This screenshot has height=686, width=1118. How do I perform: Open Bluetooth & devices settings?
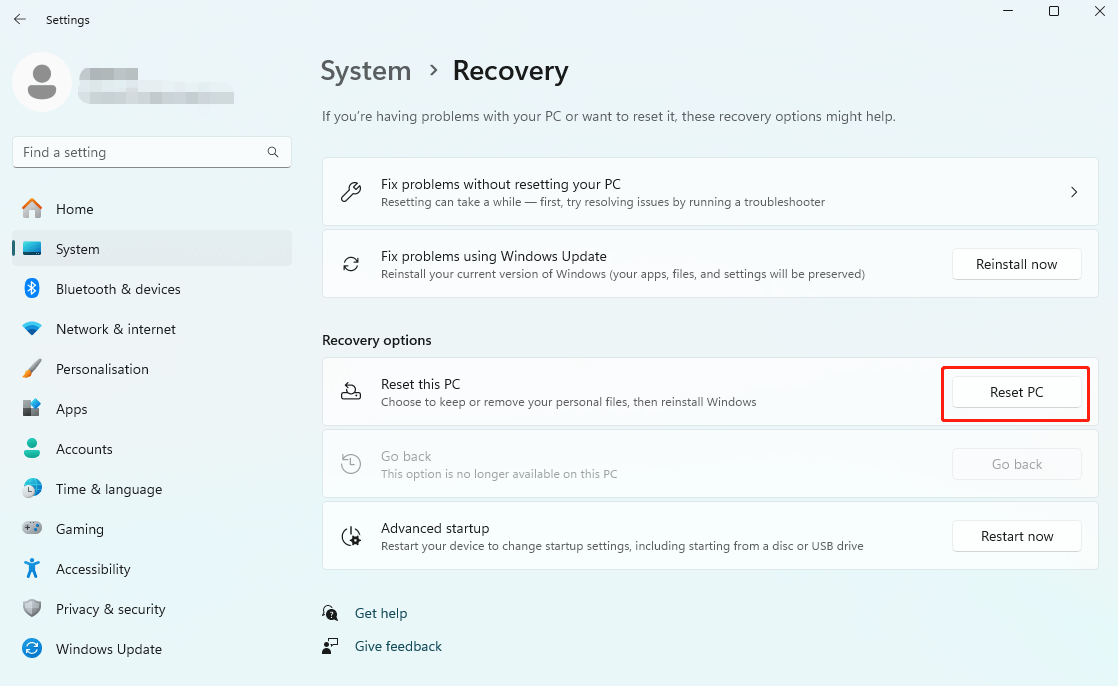click(x=152, y=289)
